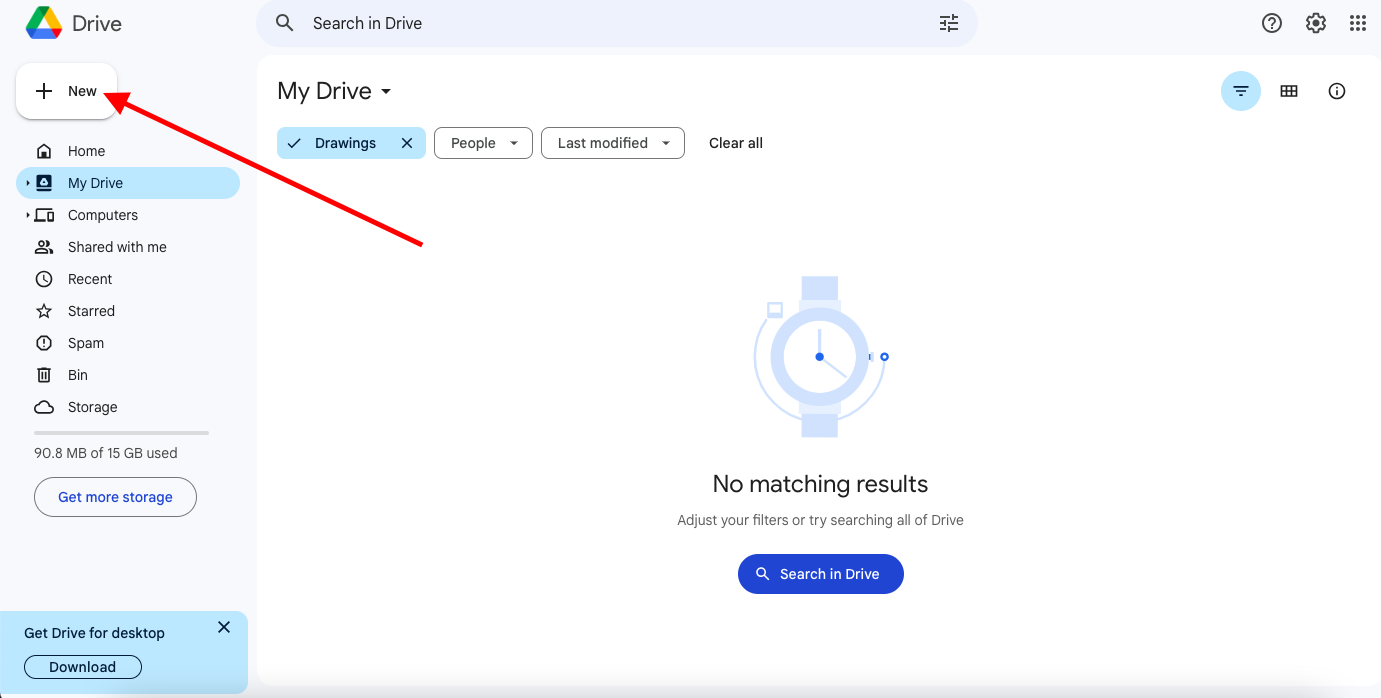
Task: Show the details info panel
Action: 1337,91
